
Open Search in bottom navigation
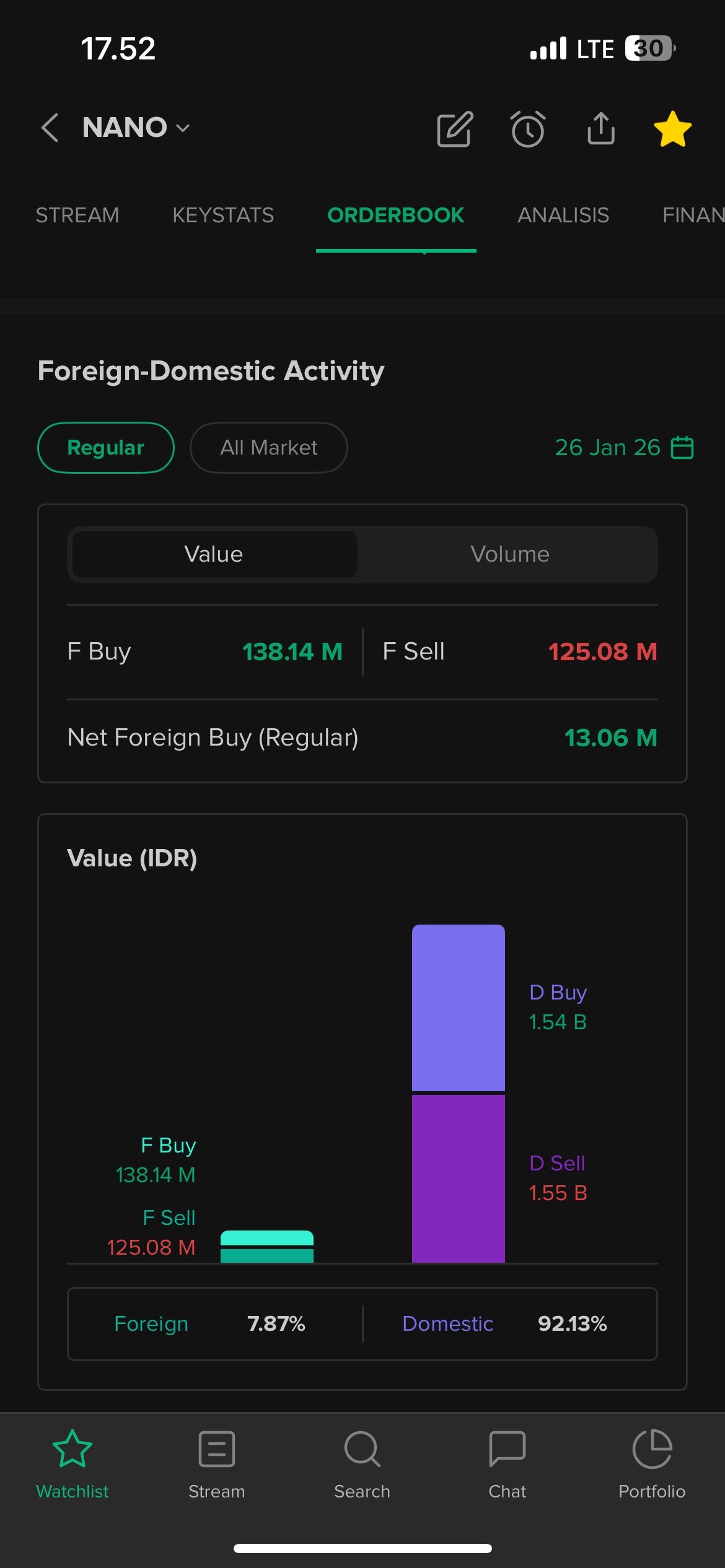[362, 1464]
